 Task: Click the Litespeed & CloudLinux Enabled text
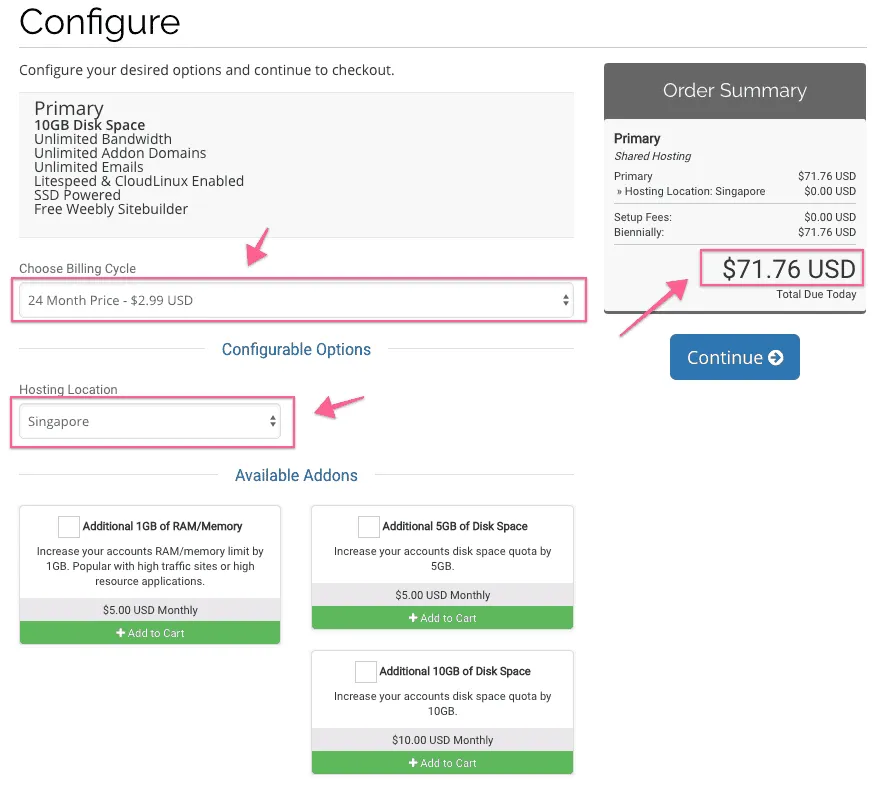139,181
